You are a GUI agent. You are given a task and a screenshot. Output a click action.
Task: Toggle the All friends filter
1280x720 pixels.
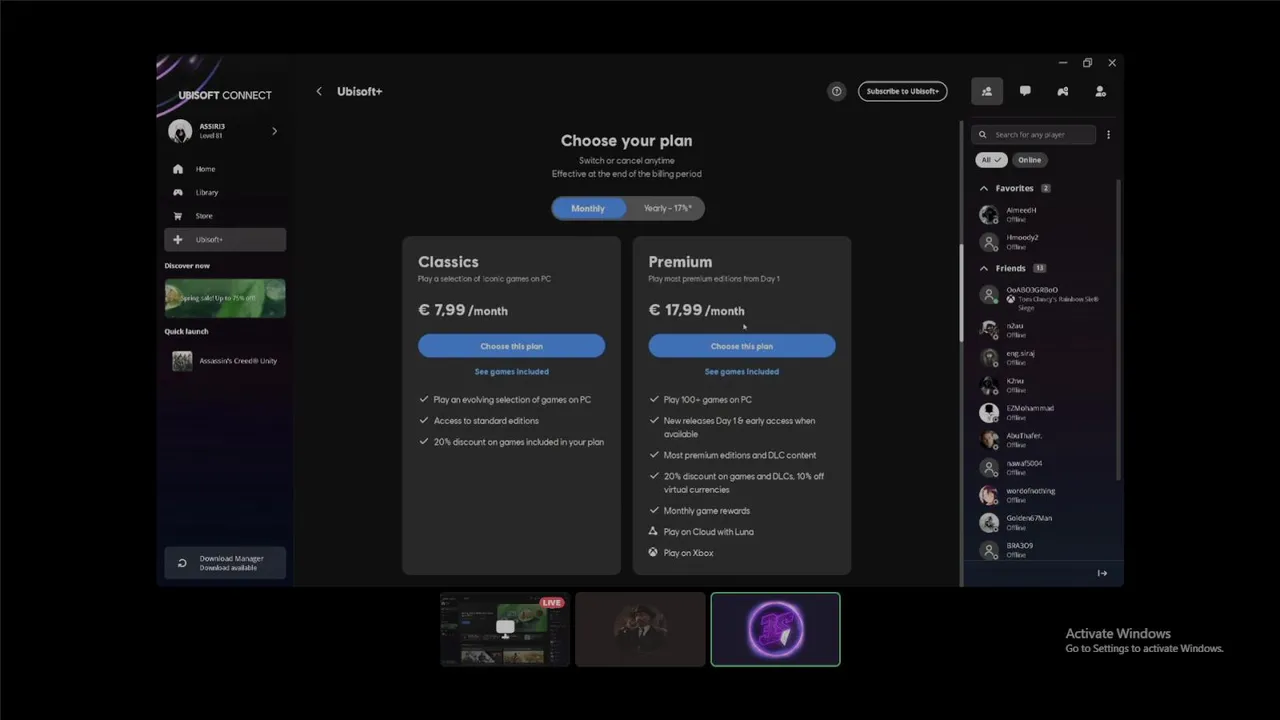click(x=991, y=160)
